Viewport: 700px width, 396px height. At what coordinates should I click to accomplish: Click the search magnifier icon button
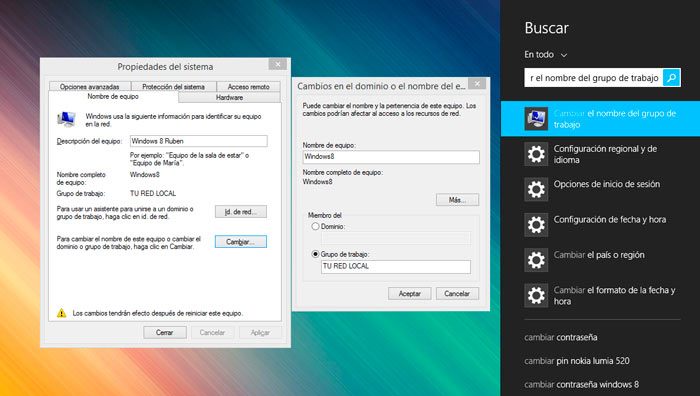671,78
